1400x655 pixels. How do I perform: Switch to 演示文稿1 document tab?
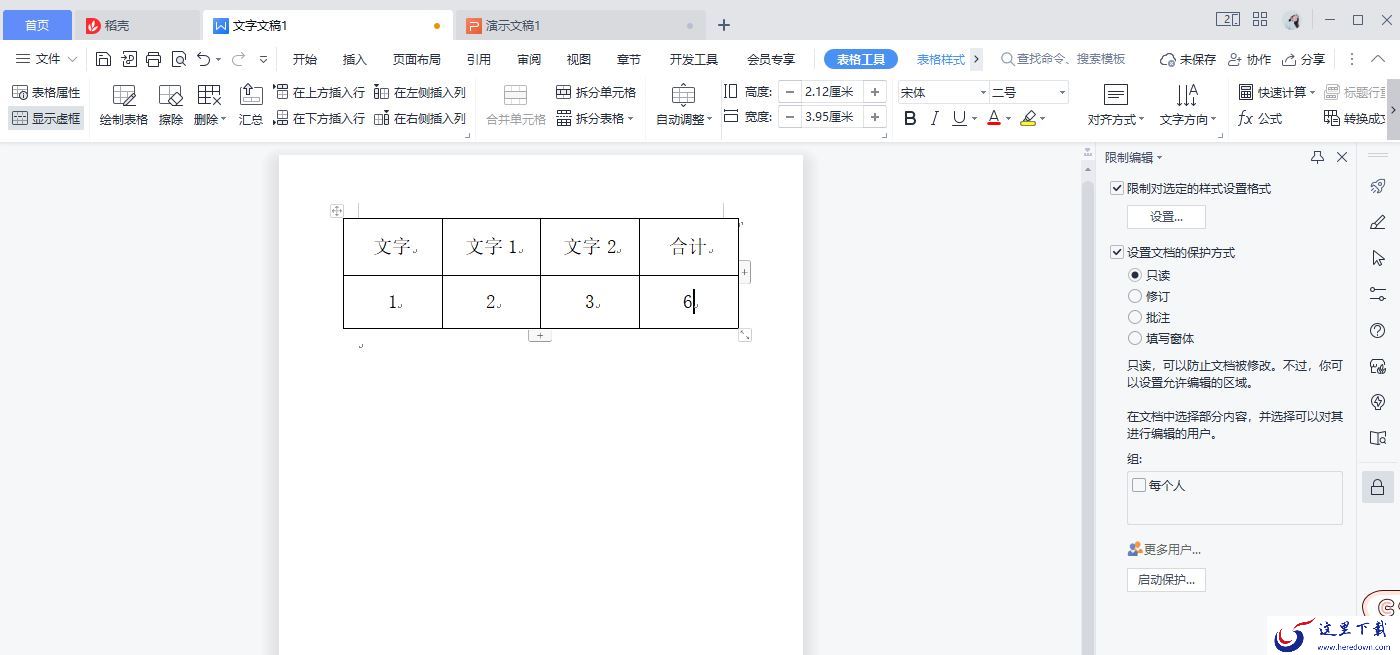[580, 25]
